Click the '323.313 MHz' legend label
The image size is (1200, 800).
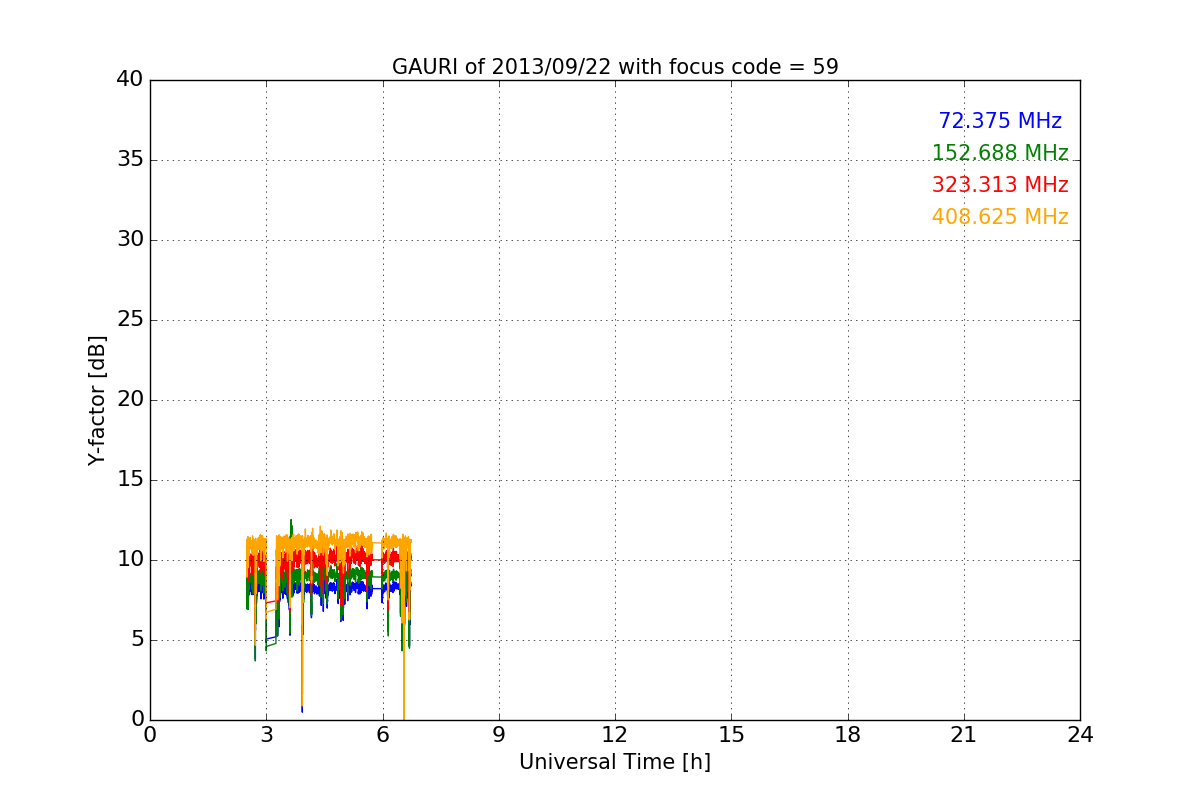[1000, 185]
